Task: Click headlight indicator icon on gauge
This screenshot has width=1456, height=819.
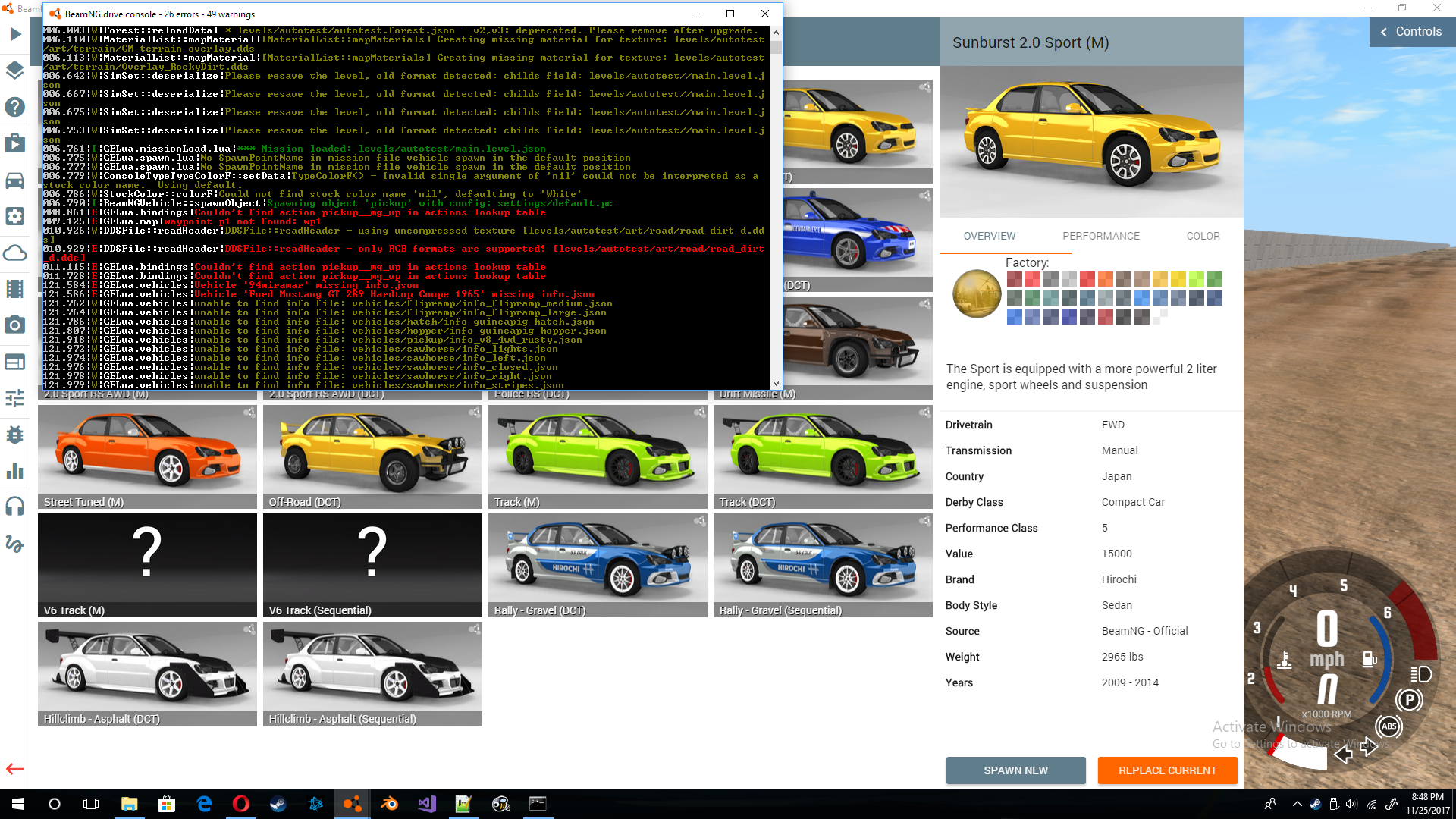Action: click(1420, 674)
